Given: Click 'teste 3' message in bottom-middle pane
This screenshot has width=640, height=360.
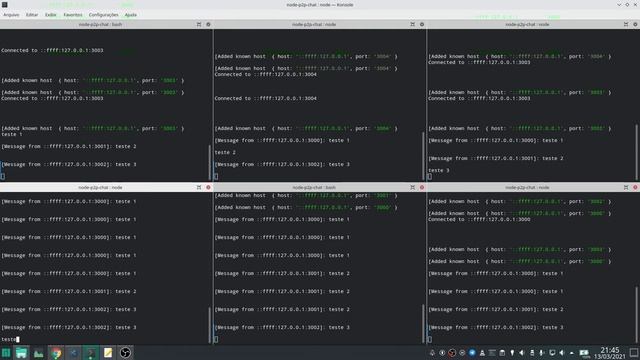Looking at the screenshot, I should click(282, 327).
